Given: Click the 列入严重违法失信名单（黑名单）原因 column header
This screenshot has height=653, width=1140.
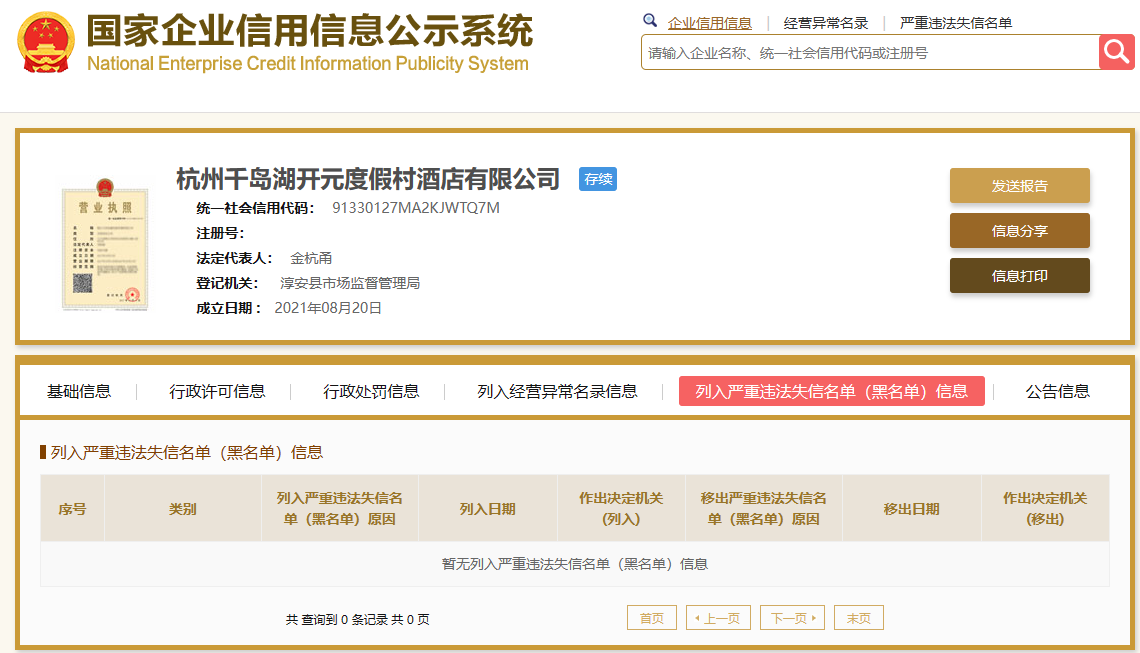Looking at the screenshot, I should click(x=340, y=509).
